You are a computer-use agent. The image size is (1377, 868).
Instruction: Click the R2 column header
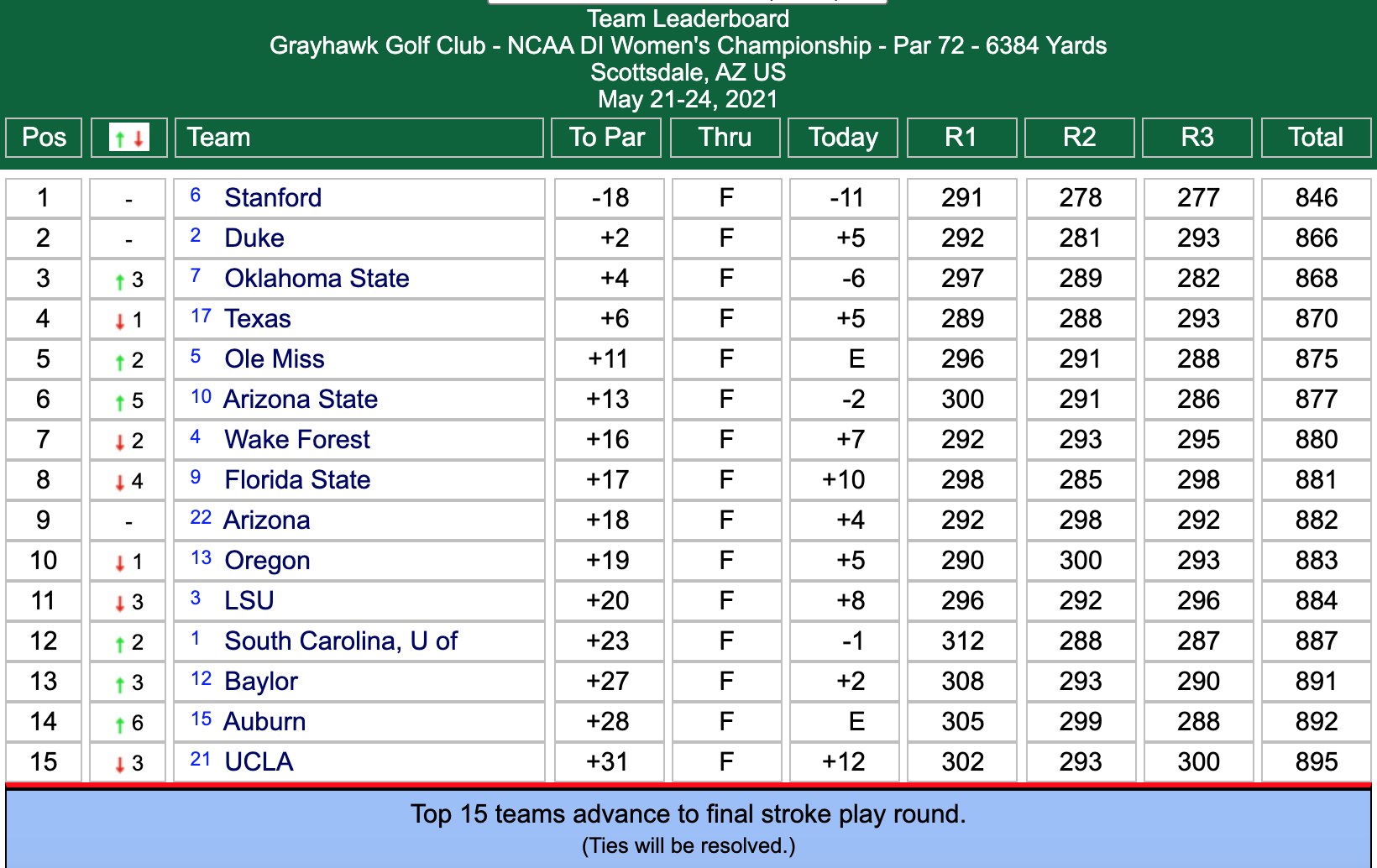pos(1080,137)
